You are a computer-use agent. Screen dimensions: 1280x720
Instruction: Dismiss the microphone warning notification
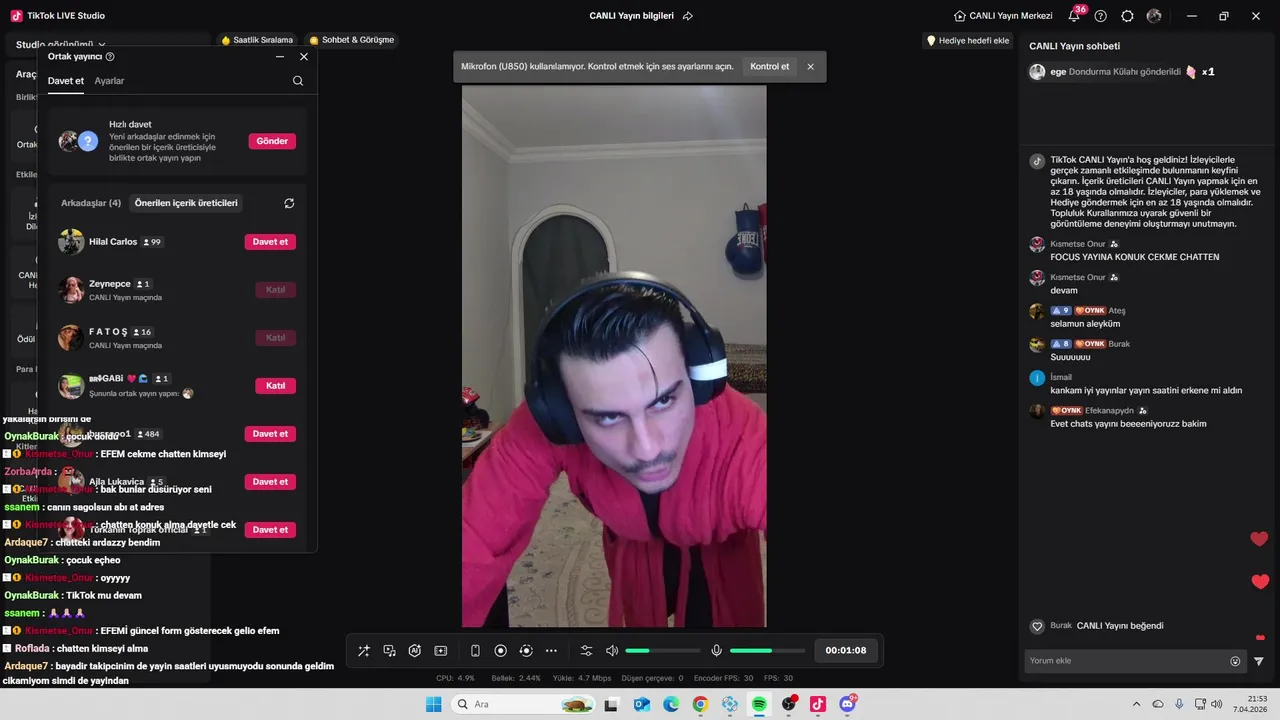click(811, 67)
